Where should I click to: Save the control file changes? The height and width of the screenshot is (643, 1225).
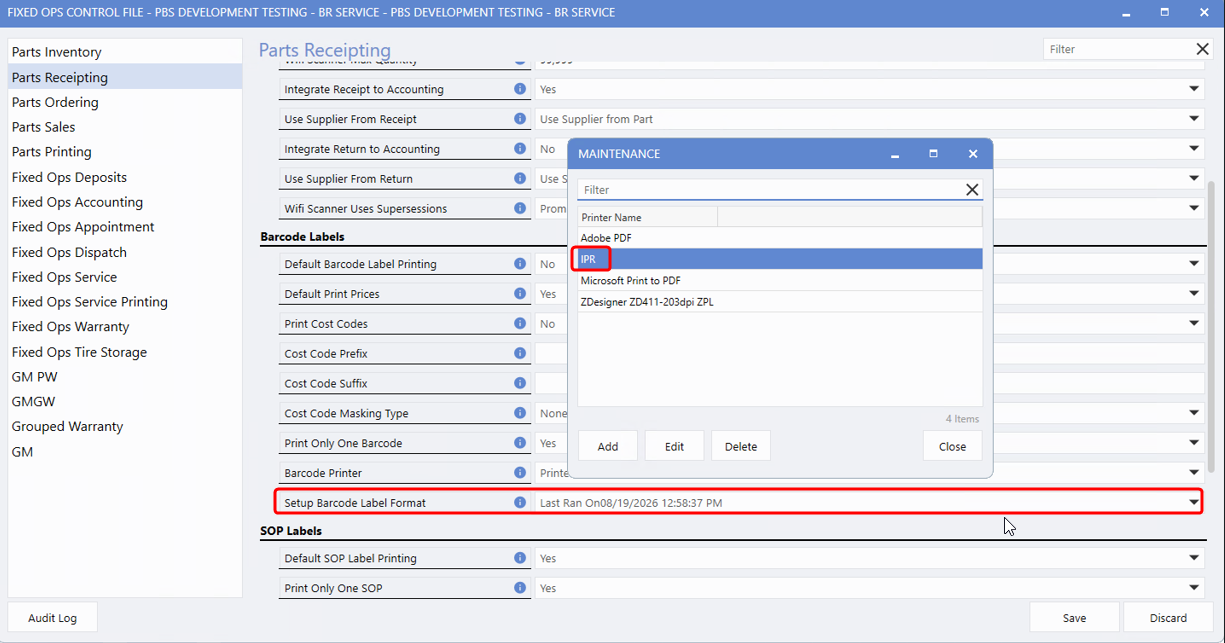point(1074,618)
